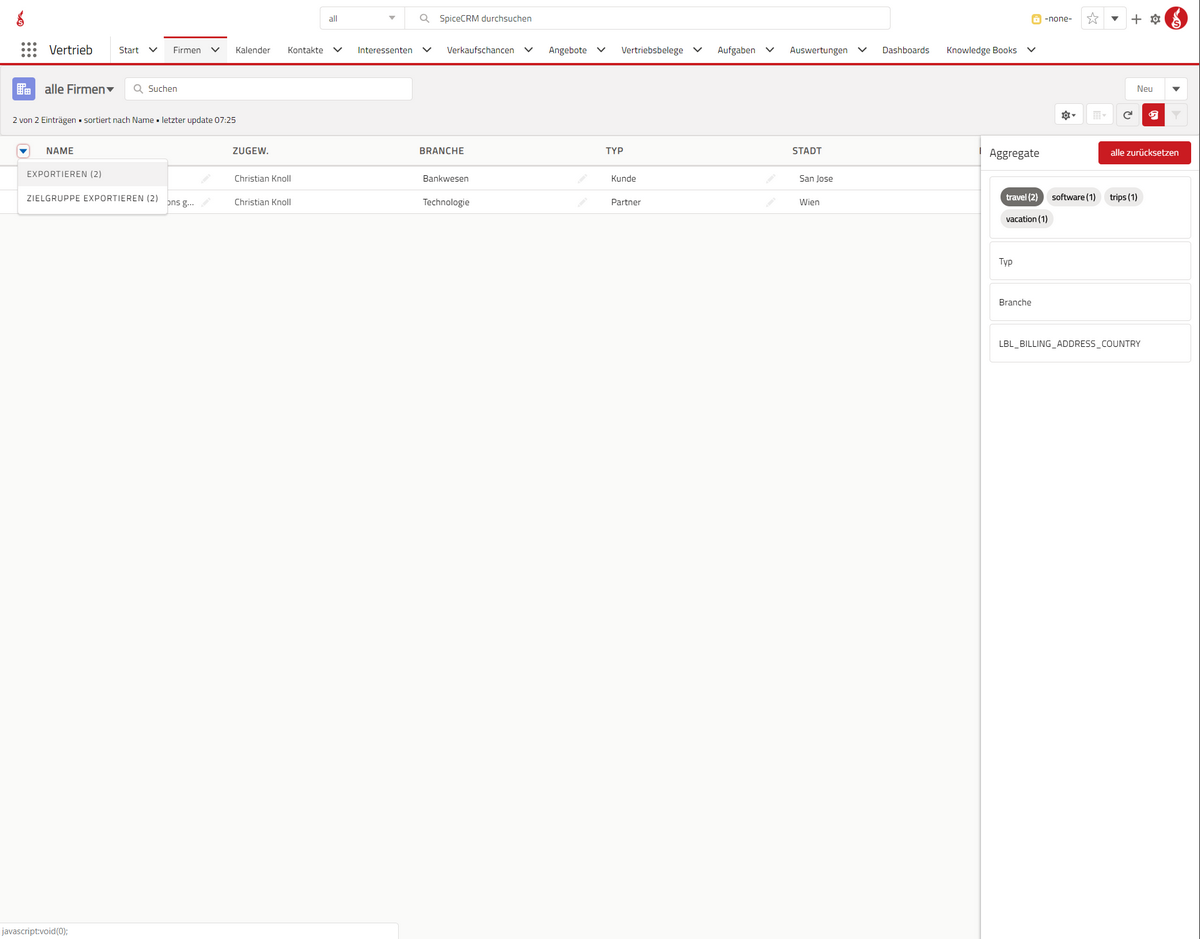The height and width of the screenshot is (939, 1200).
Task: Sort by the NAME column header
Action: (60, 151)
